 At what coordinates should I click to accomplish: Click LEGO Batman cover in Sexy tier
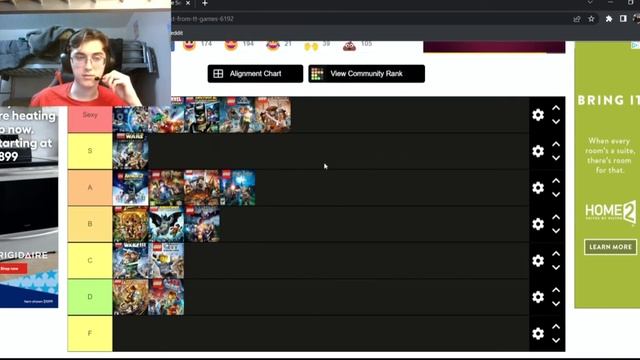[x=202, y=115]
